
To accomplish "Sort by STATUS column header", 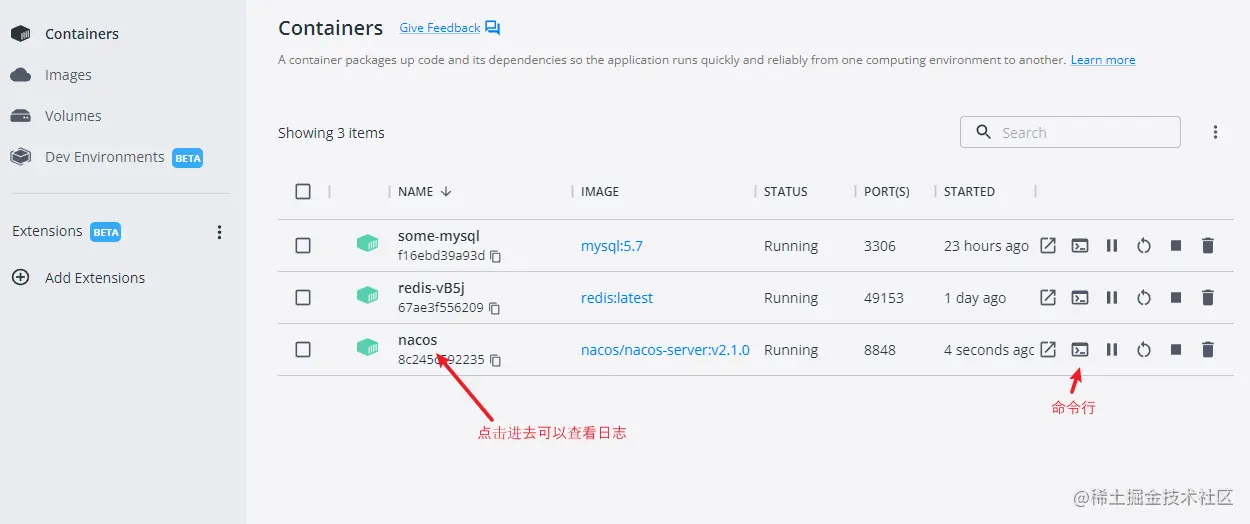I will pyautogui.click(x=785, y=191).
